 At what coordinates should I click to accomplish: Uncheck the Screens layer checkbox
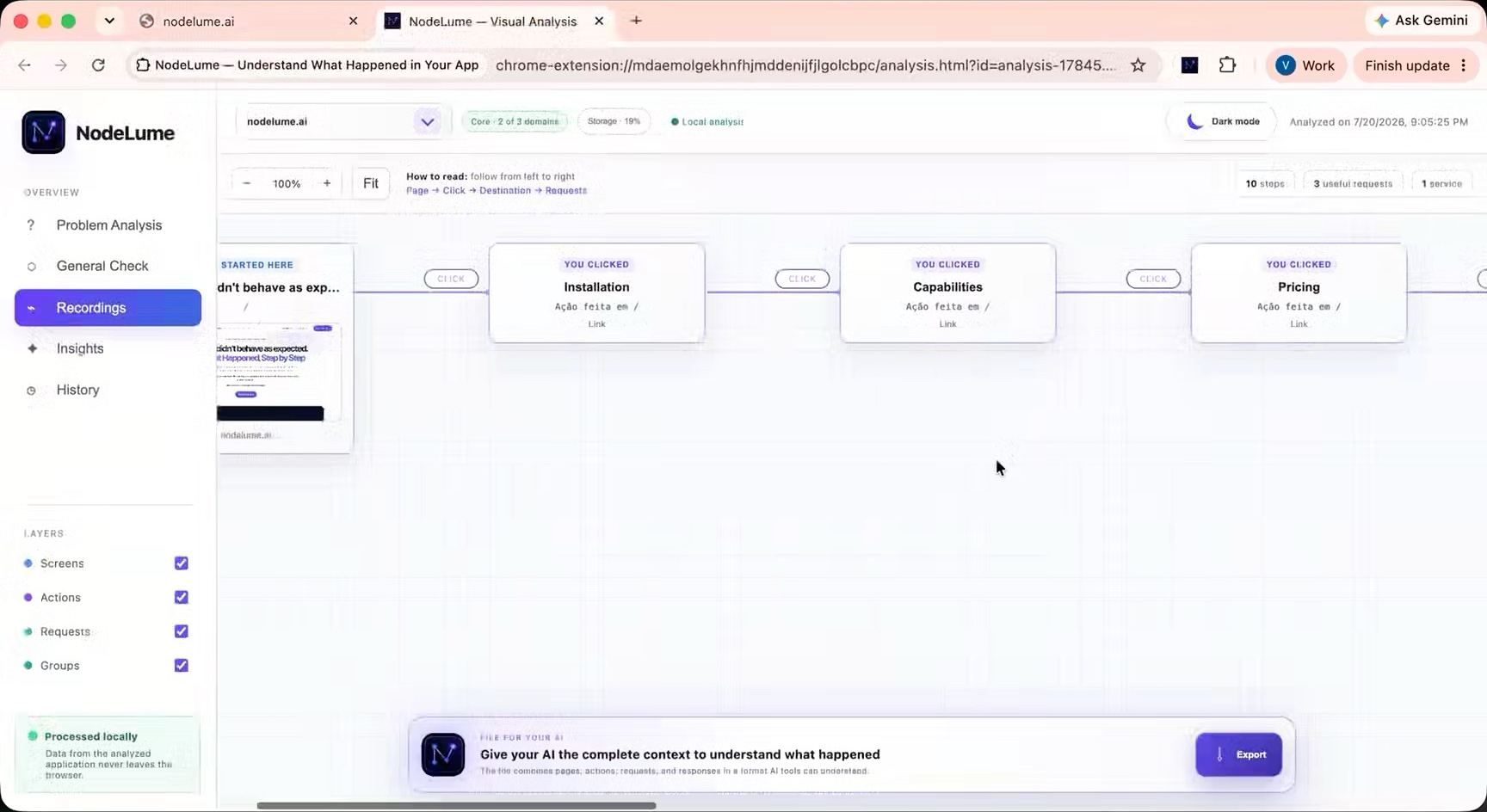(x=182, y=563)
